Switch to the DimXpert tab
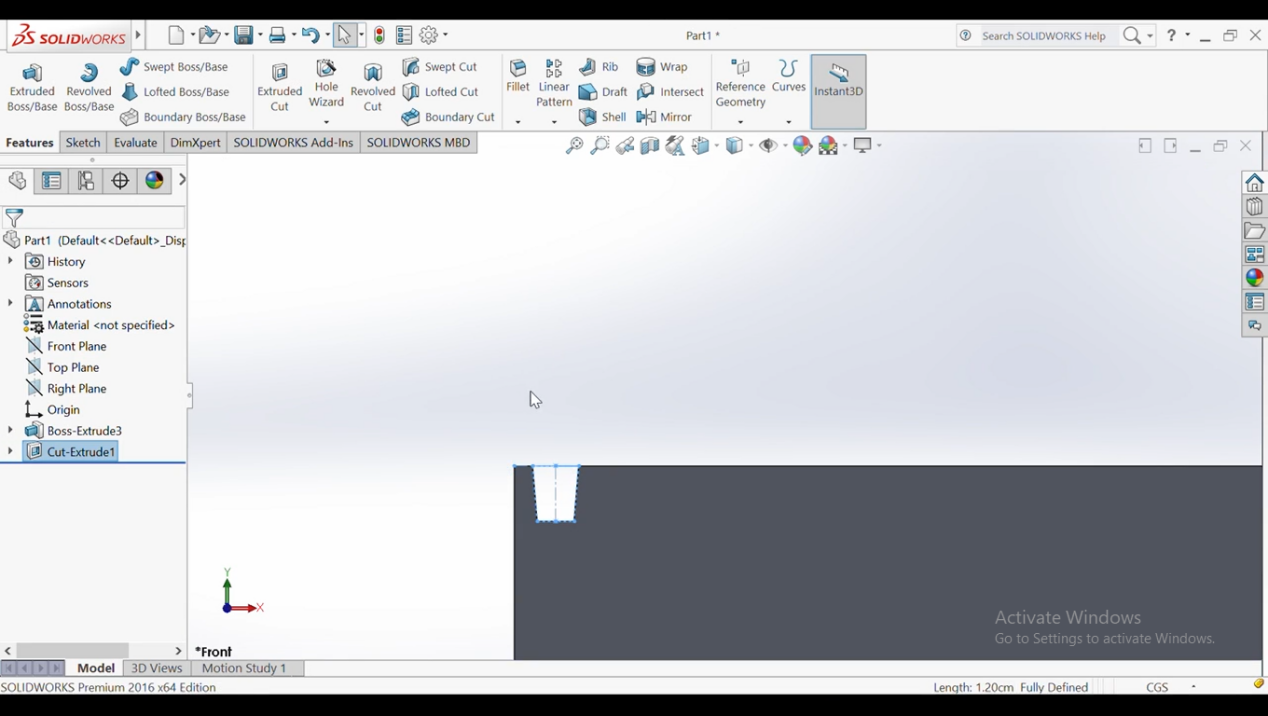The height and width of the screenshot is (716, 1268). 195,143
